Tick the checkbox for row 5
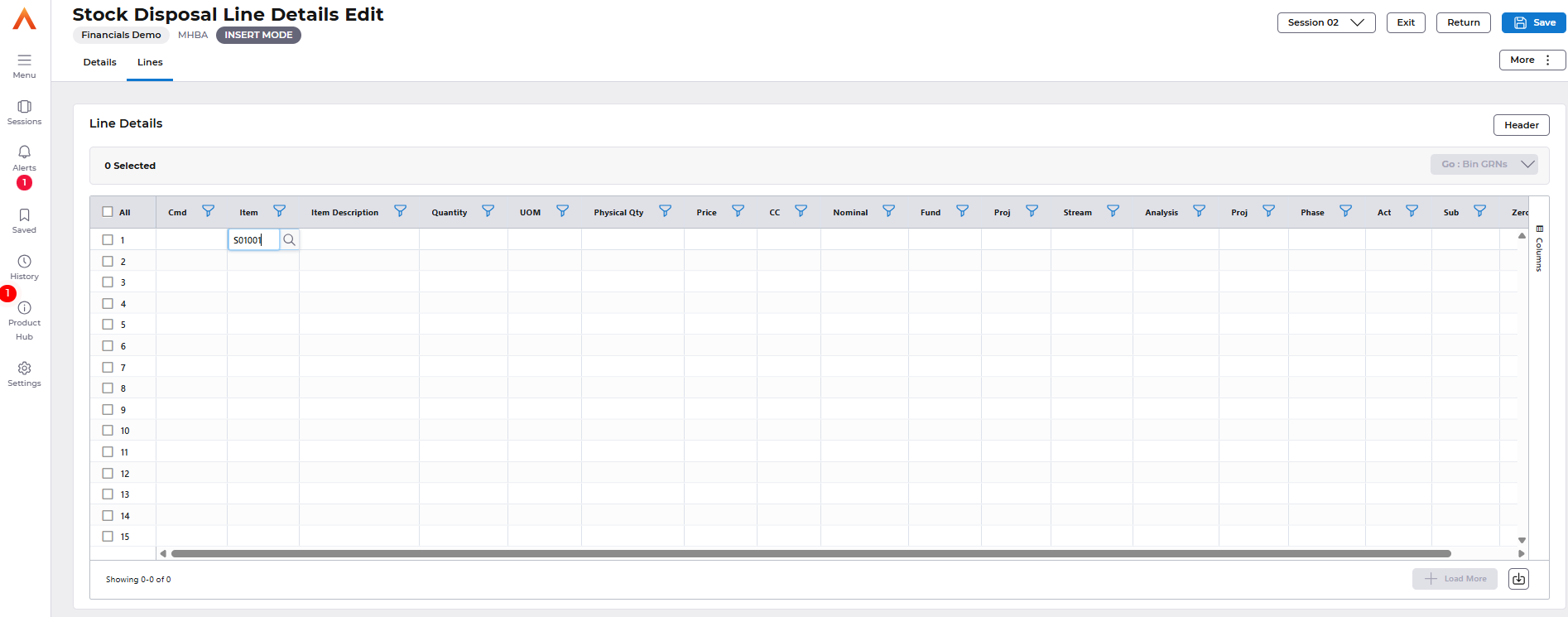Viewport: 1568px width, 617px height. 108,325
